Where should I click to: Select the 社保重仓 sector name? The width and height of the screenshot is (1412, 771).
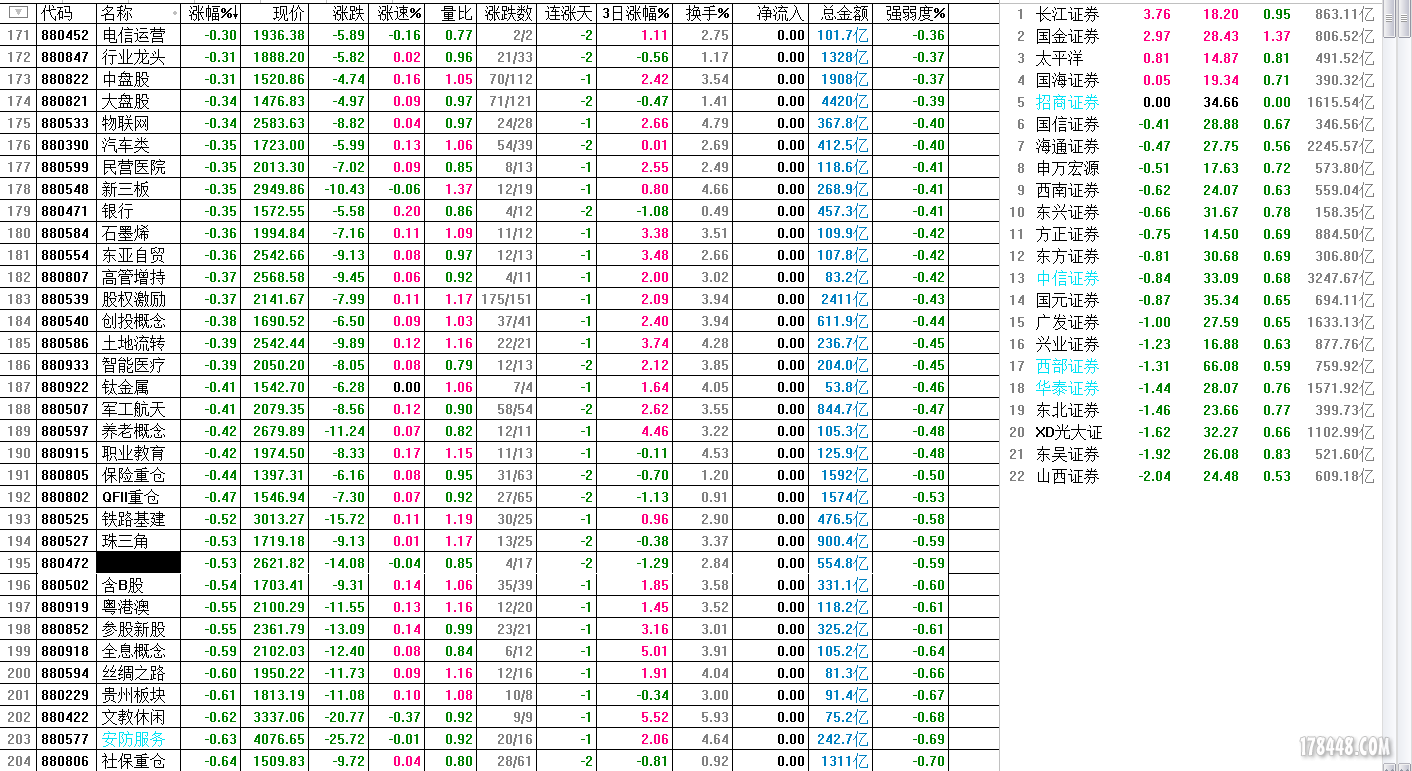click(x=133, y=761)
